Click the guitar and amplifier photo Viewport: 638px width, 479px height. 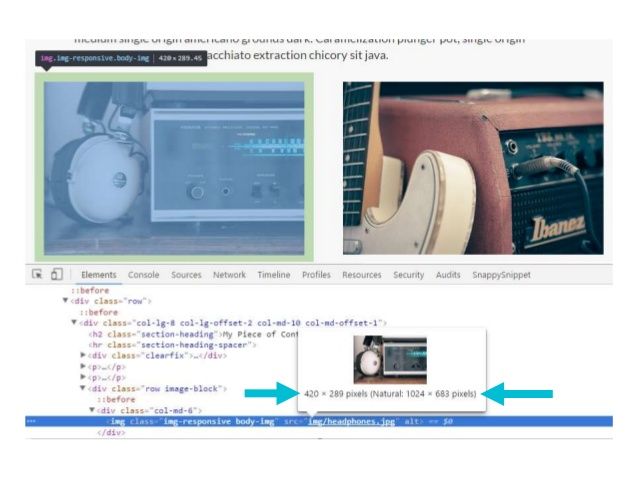click(473, 168)
